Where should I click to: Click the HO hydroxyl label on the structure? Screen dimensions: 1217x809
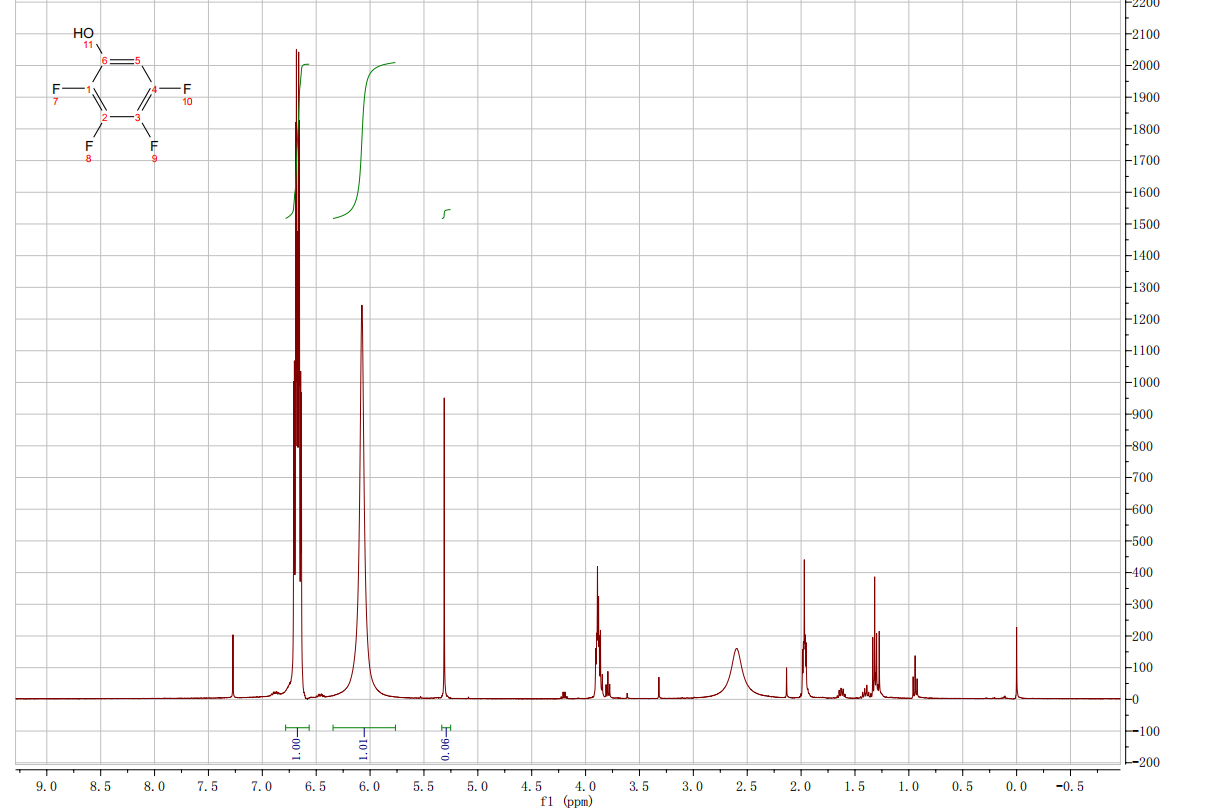click(x=83, y=33)
